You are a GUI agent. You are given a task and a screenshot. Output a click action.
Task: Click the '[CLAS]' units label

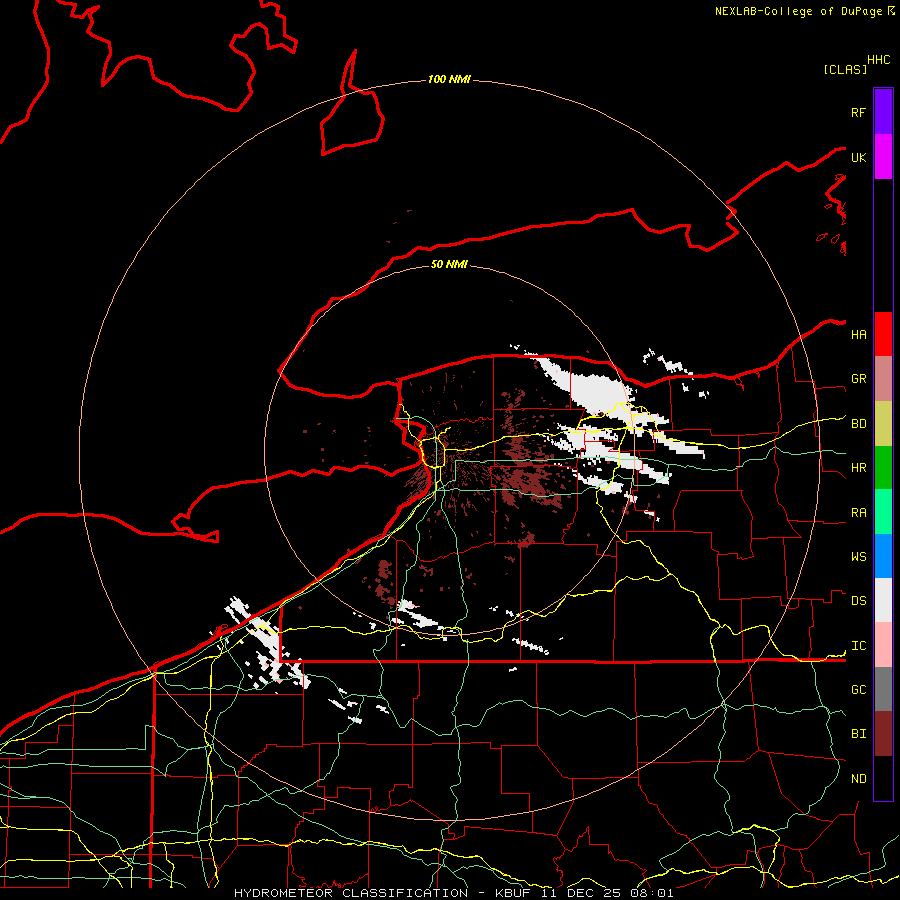click(845, 69)
